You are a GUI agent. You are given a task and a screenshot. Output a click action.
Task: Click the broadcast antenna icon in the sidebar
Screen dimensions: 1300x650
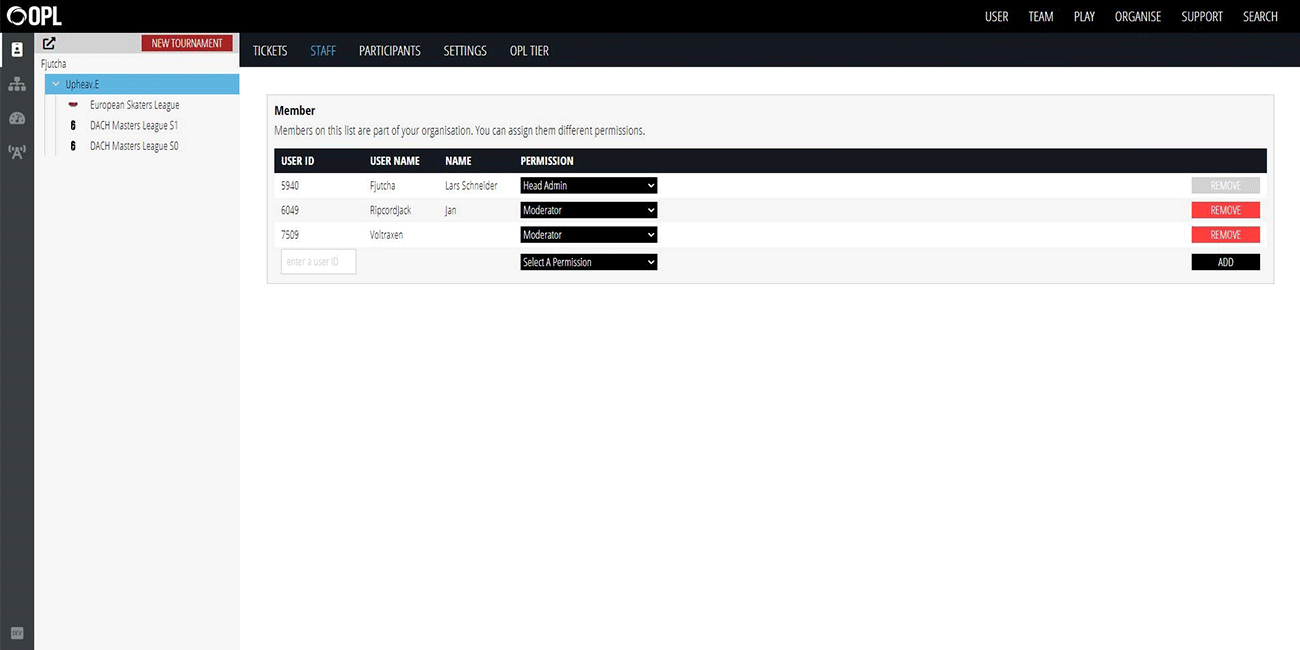point(17,152)
